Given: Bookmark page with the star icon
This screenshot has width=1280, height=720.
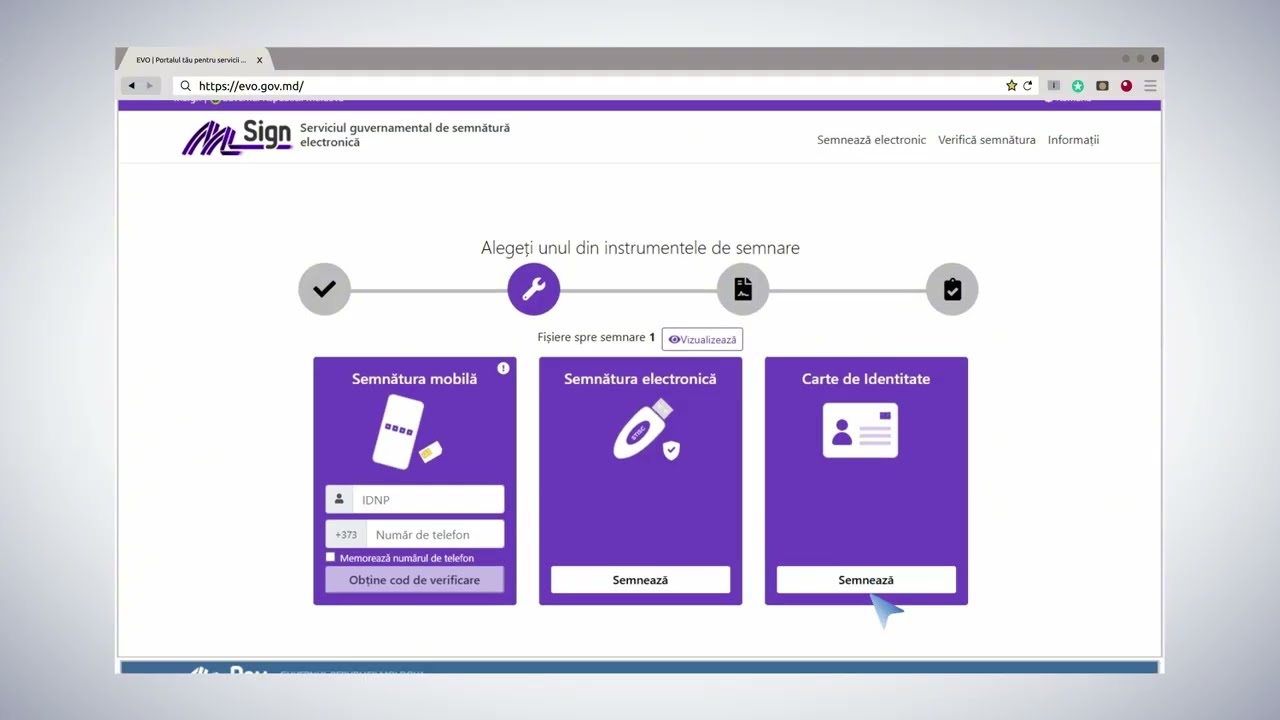Looking at the screenshot, I should (x=1011, y=86).
